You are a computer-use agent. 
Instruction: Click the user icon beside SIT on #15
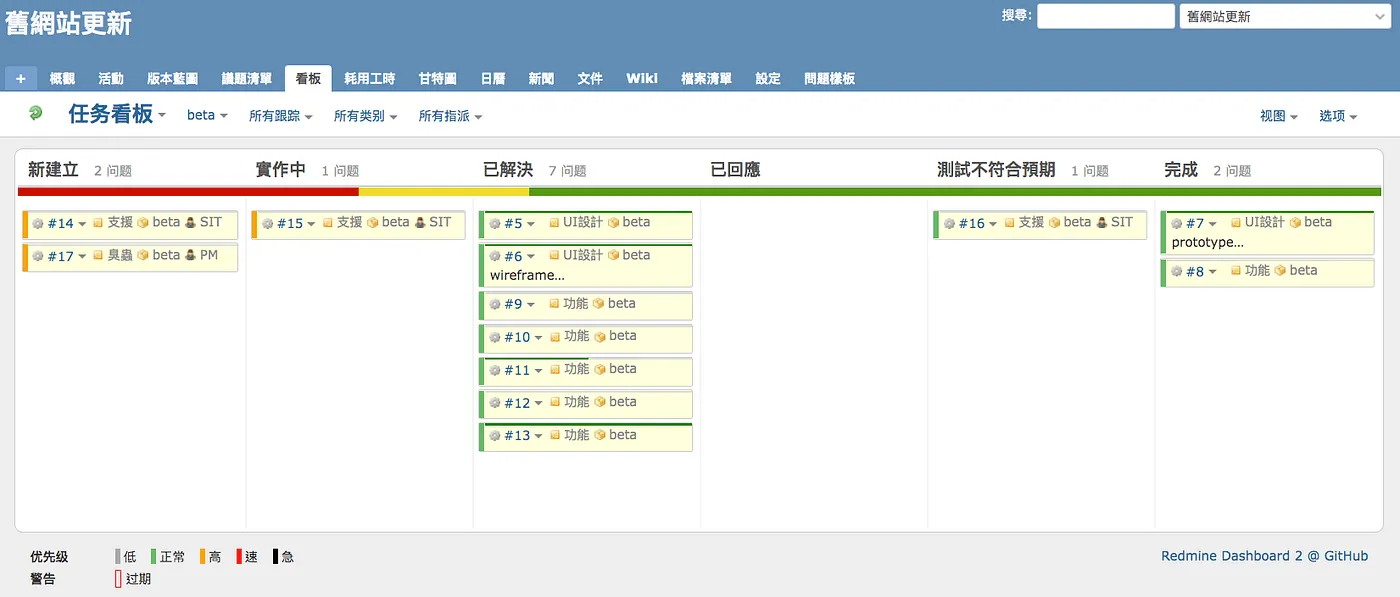pyautogui.click(x=420, y=223)
